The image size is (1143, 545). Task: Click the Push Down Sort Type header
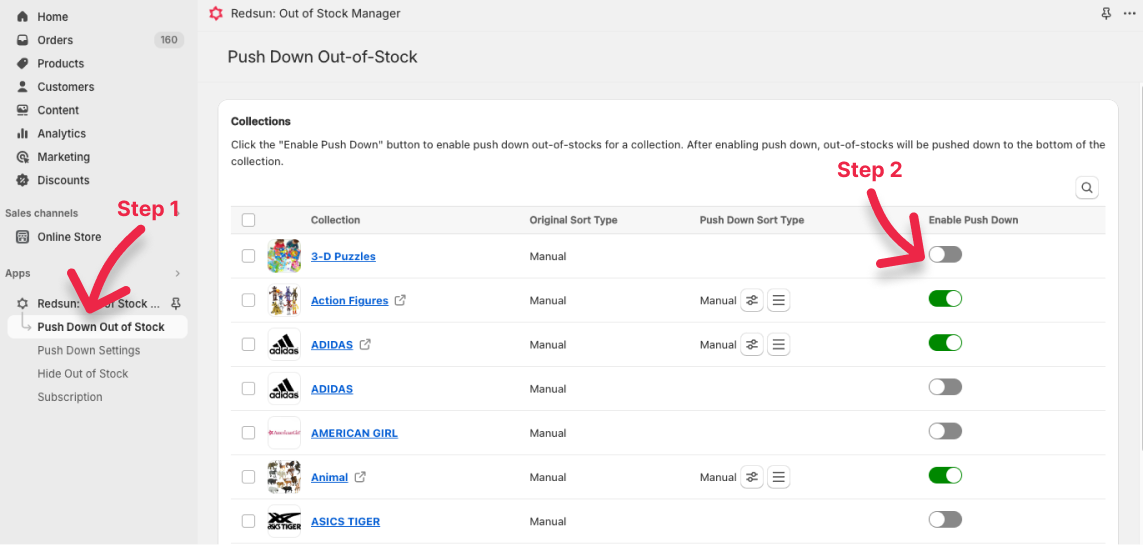(x=752, y=220)
